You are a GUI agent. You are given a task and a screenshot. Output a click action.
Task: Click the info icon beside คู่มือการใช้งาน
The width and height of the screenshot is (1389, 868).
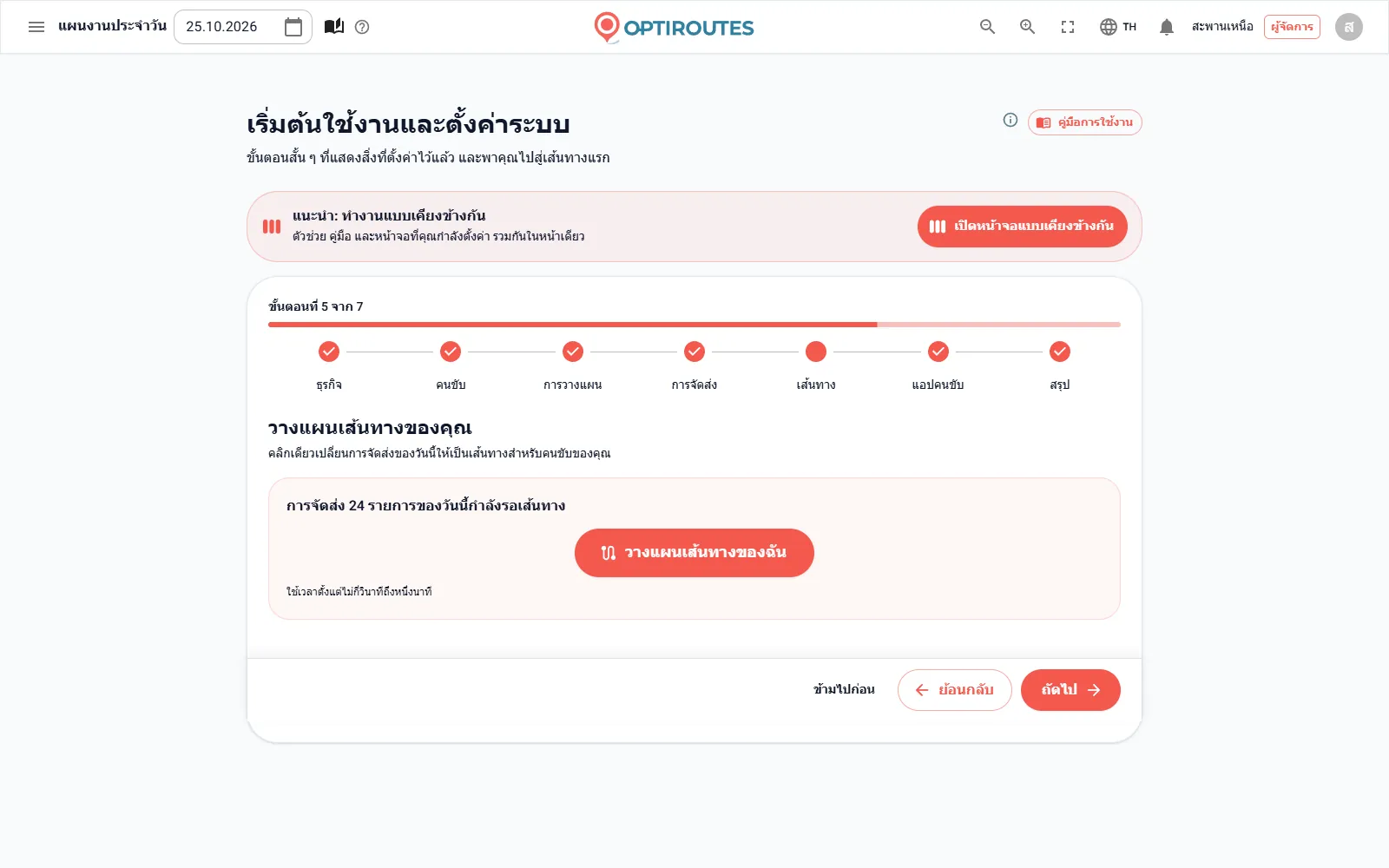pos(1010,121)
